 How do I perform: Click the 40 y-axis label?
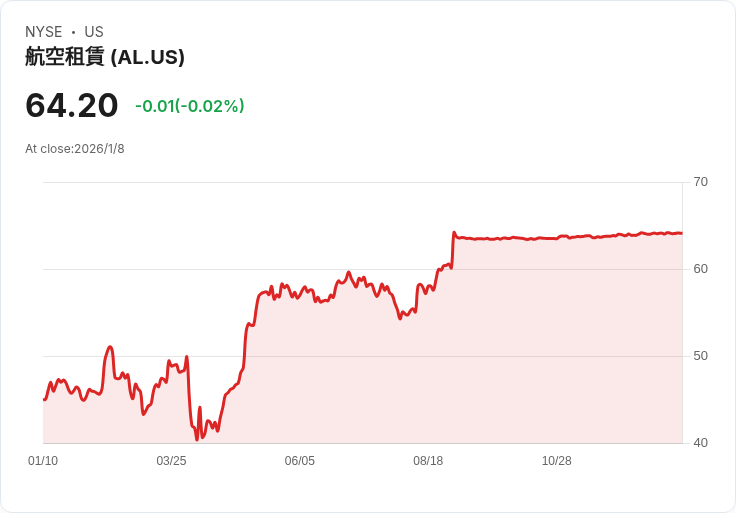pyautogui.click(x=701, y=443)
